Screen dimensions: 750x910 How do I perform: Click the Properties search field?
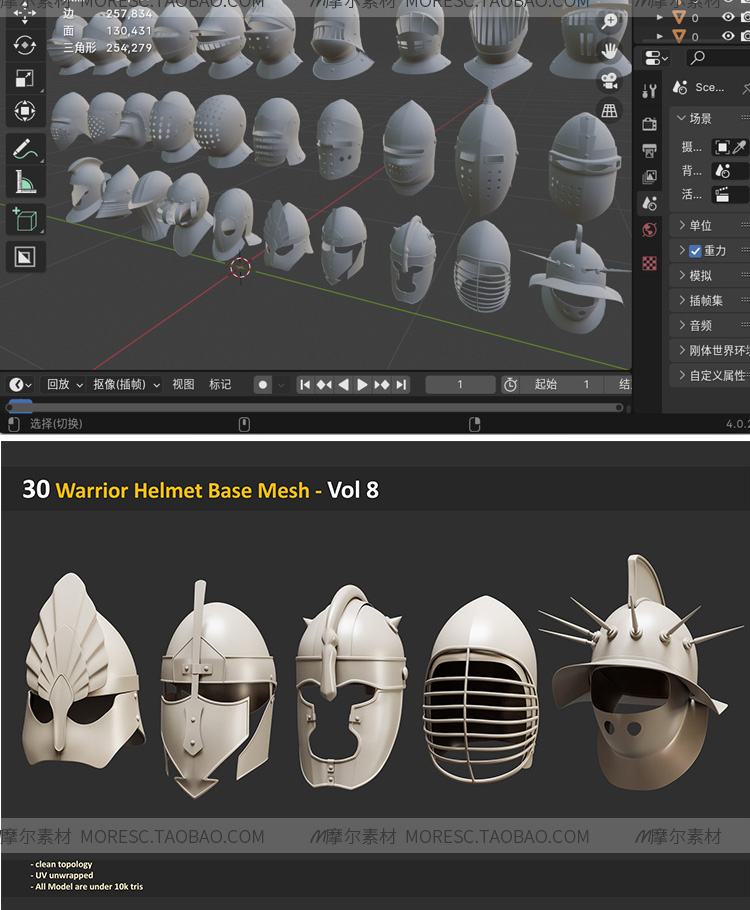coord(718,57)
